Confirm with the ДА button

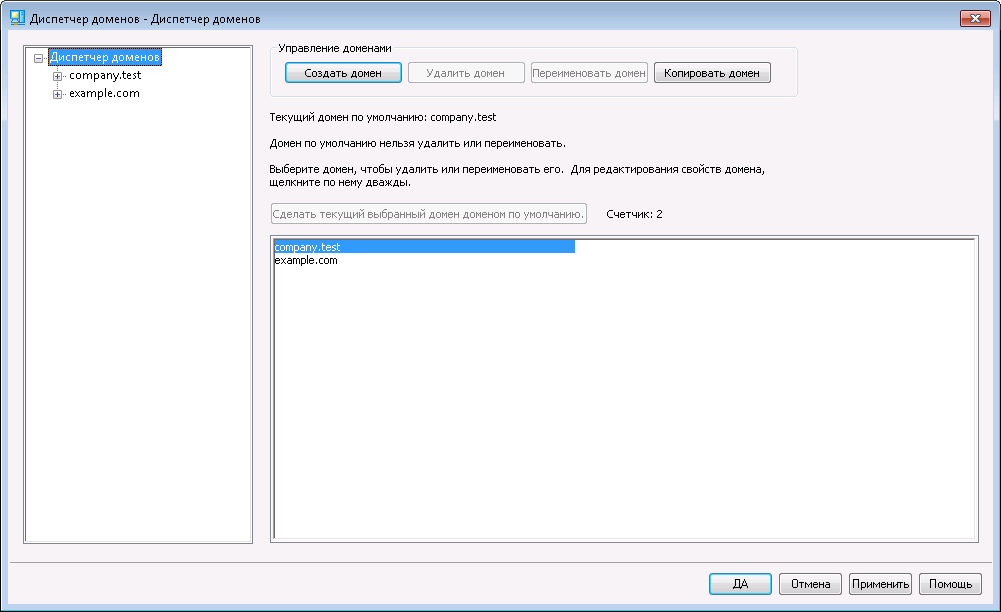(741, 584)
